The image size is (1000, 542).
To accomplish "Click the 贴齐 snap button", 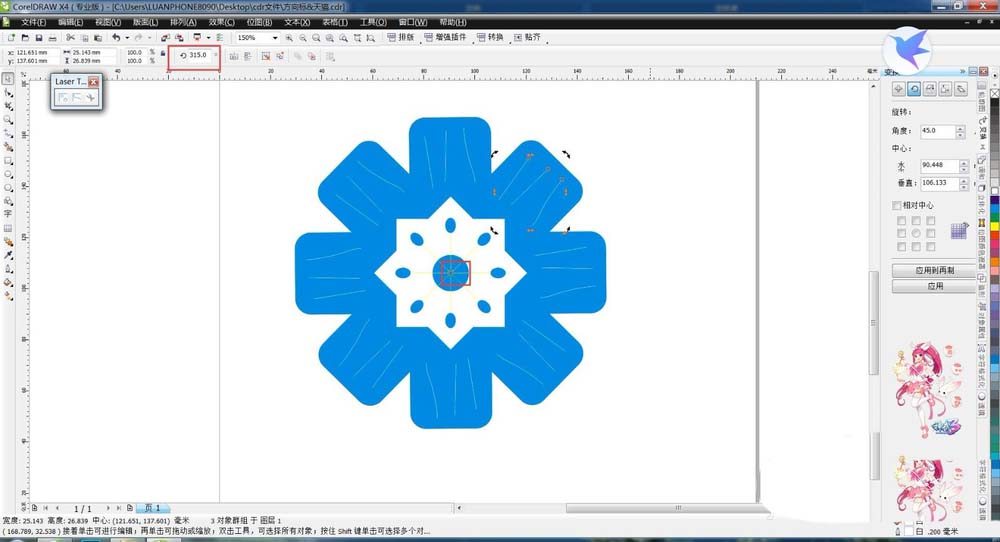I will [527, 38].
